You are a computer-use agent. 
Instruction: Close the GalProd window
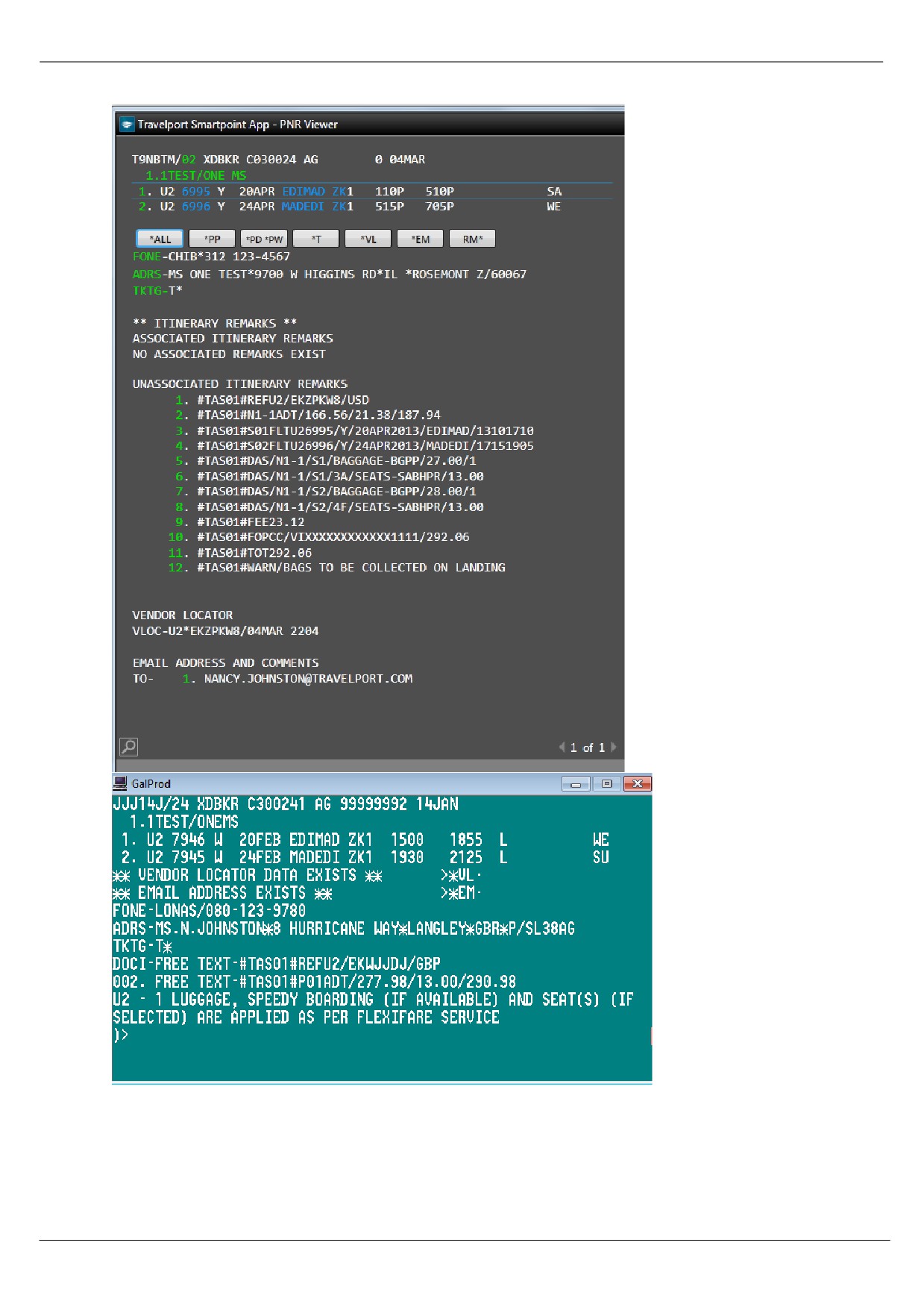[637, 783]
